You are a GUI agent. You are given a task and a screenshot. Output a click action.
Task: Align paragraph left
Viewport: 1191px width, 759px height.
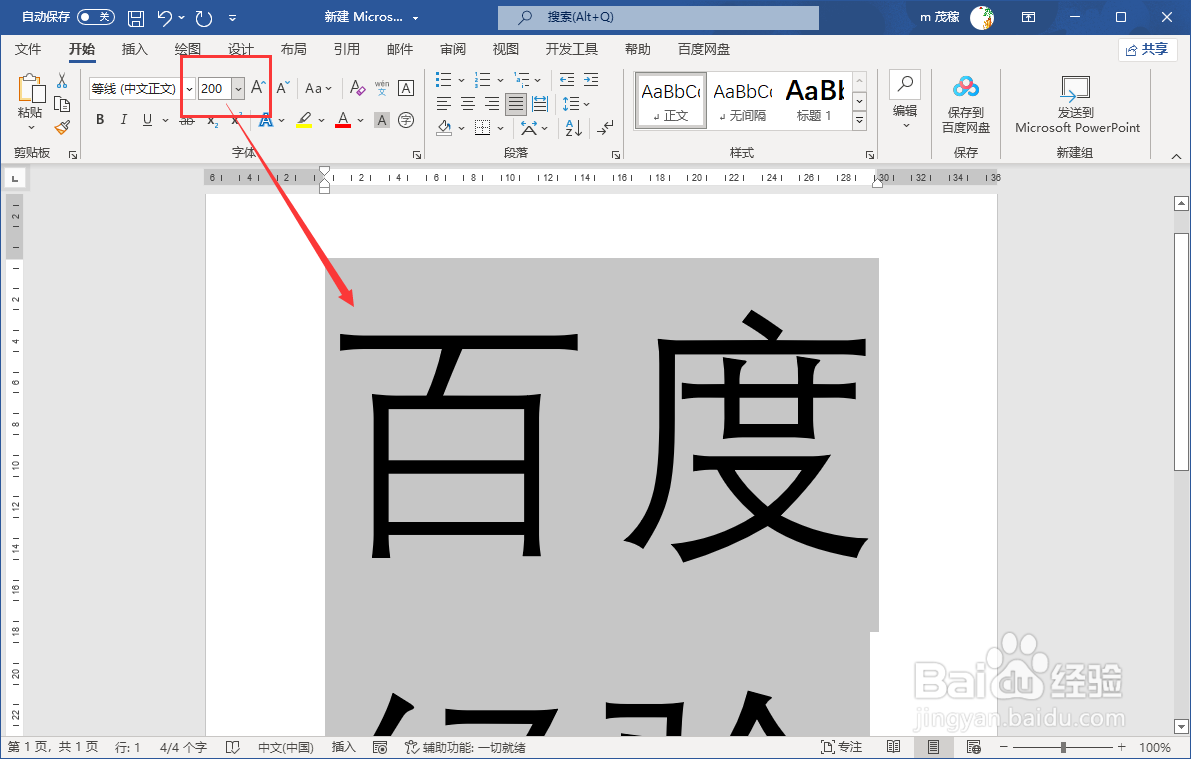point(444,104)
